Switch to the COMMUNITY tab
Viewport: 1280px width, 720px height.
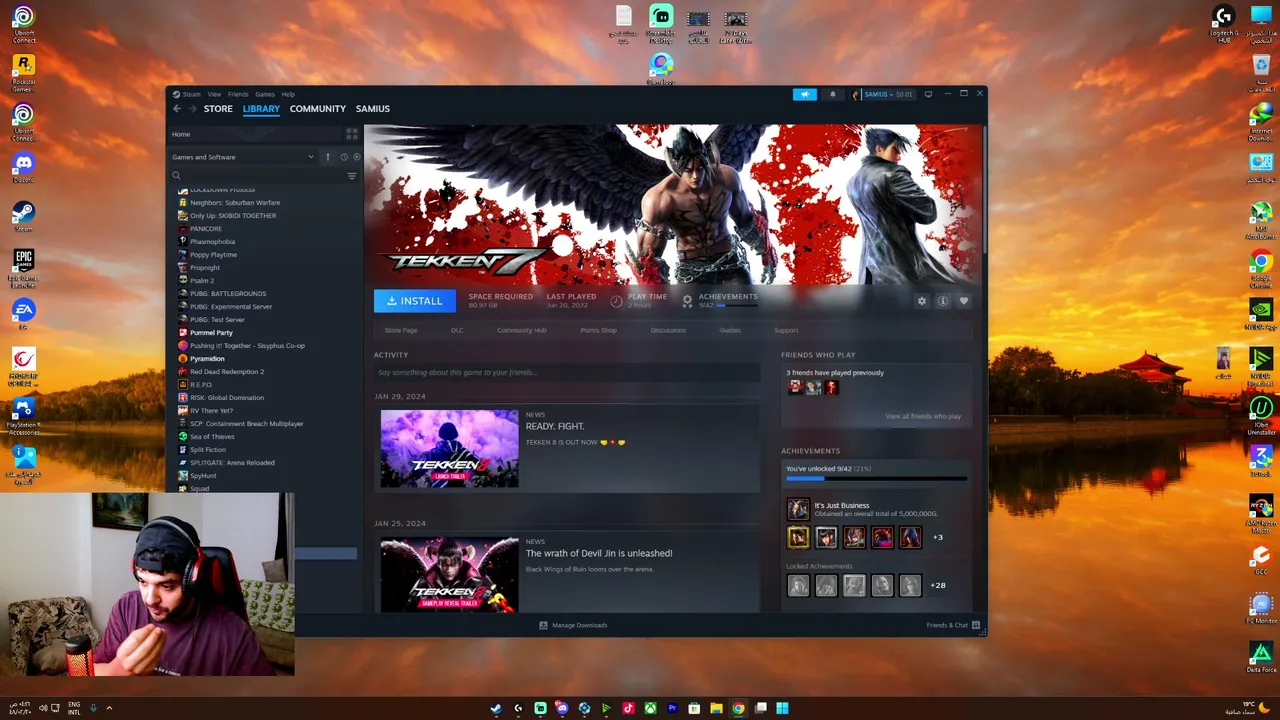pos(318,109)
